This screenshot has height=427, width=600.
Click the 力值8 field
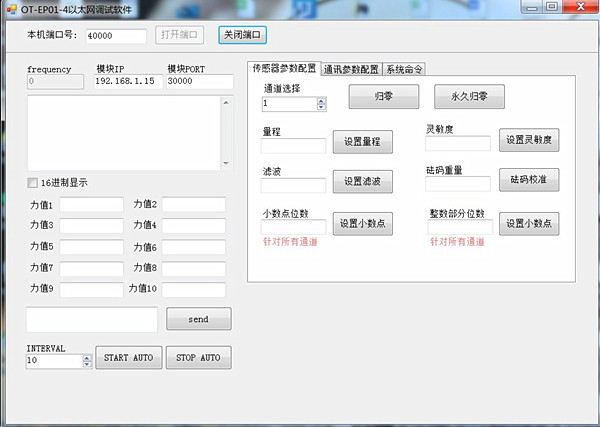(x=194, y=269)
